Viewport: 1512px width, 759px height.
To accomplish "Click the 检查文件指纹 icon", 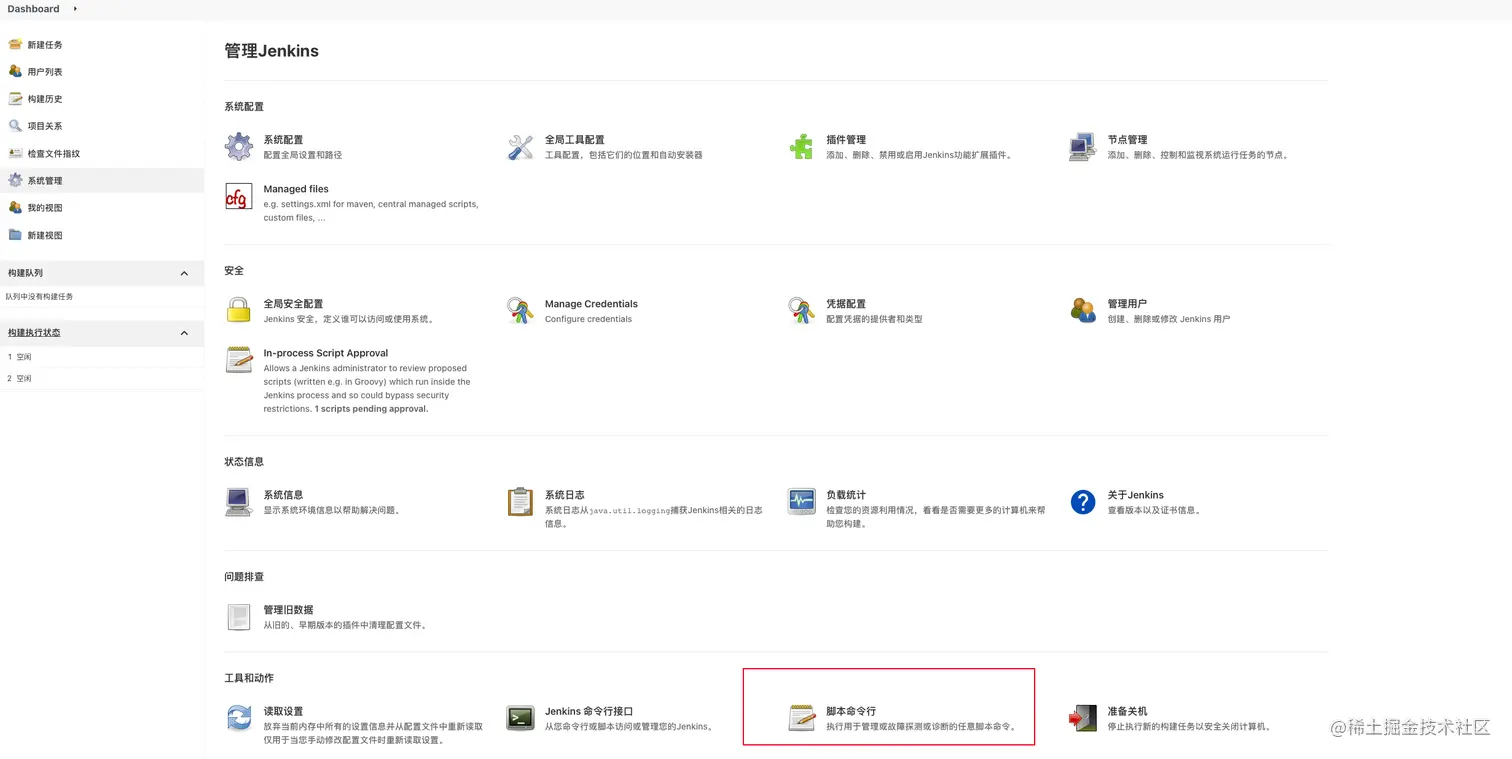I will [15, 153].
